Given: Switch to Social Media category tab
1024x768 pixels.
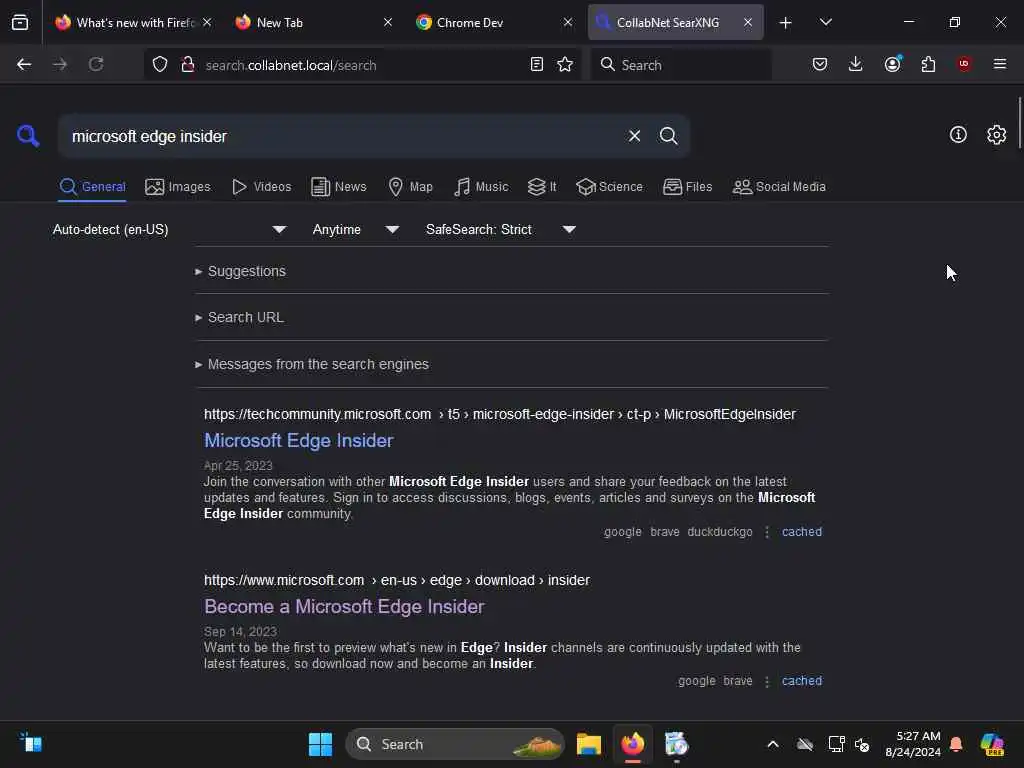Looking at the screenshot, I should 779,187.
